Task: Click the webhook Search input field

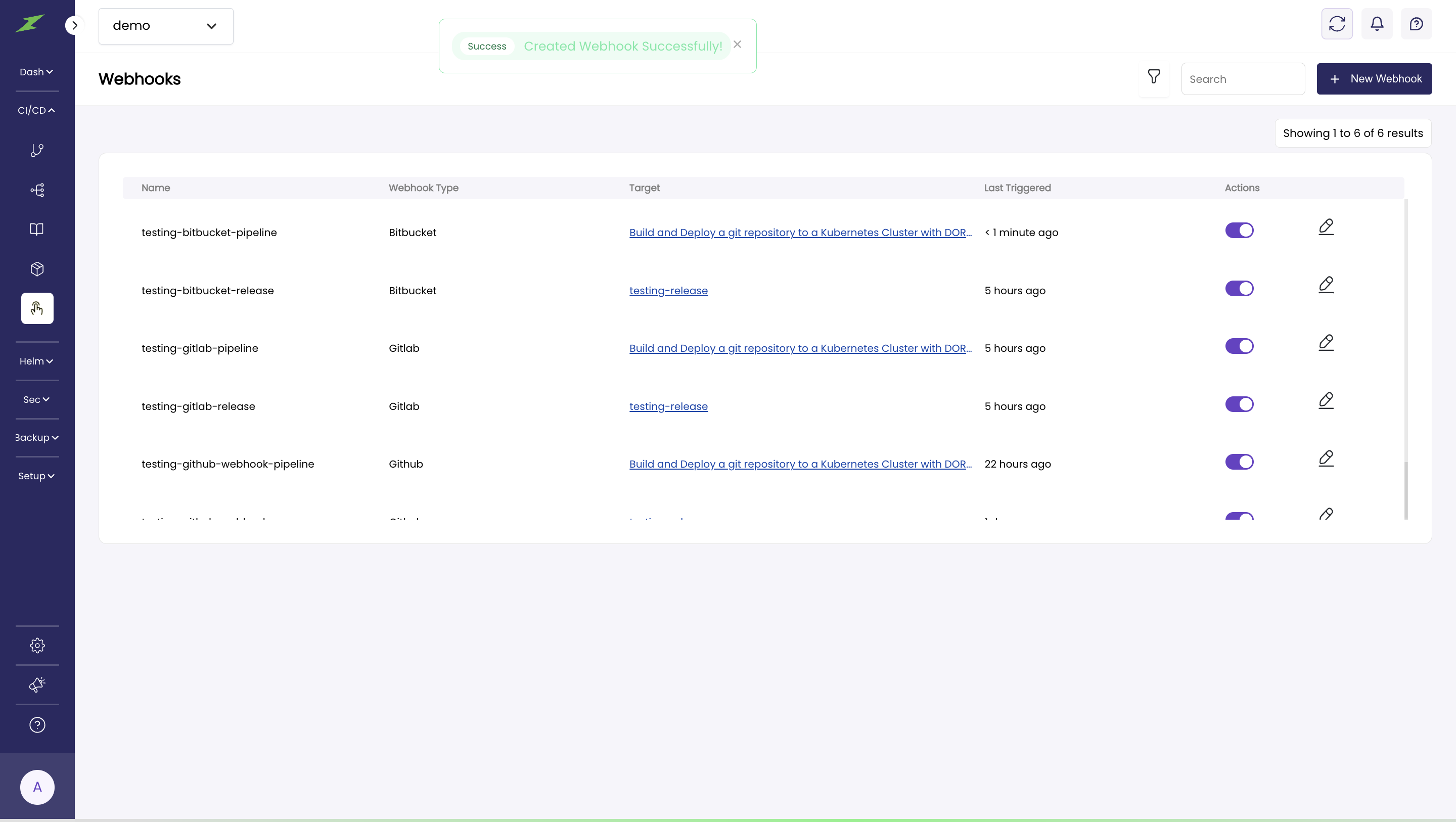Action: 1242,79
